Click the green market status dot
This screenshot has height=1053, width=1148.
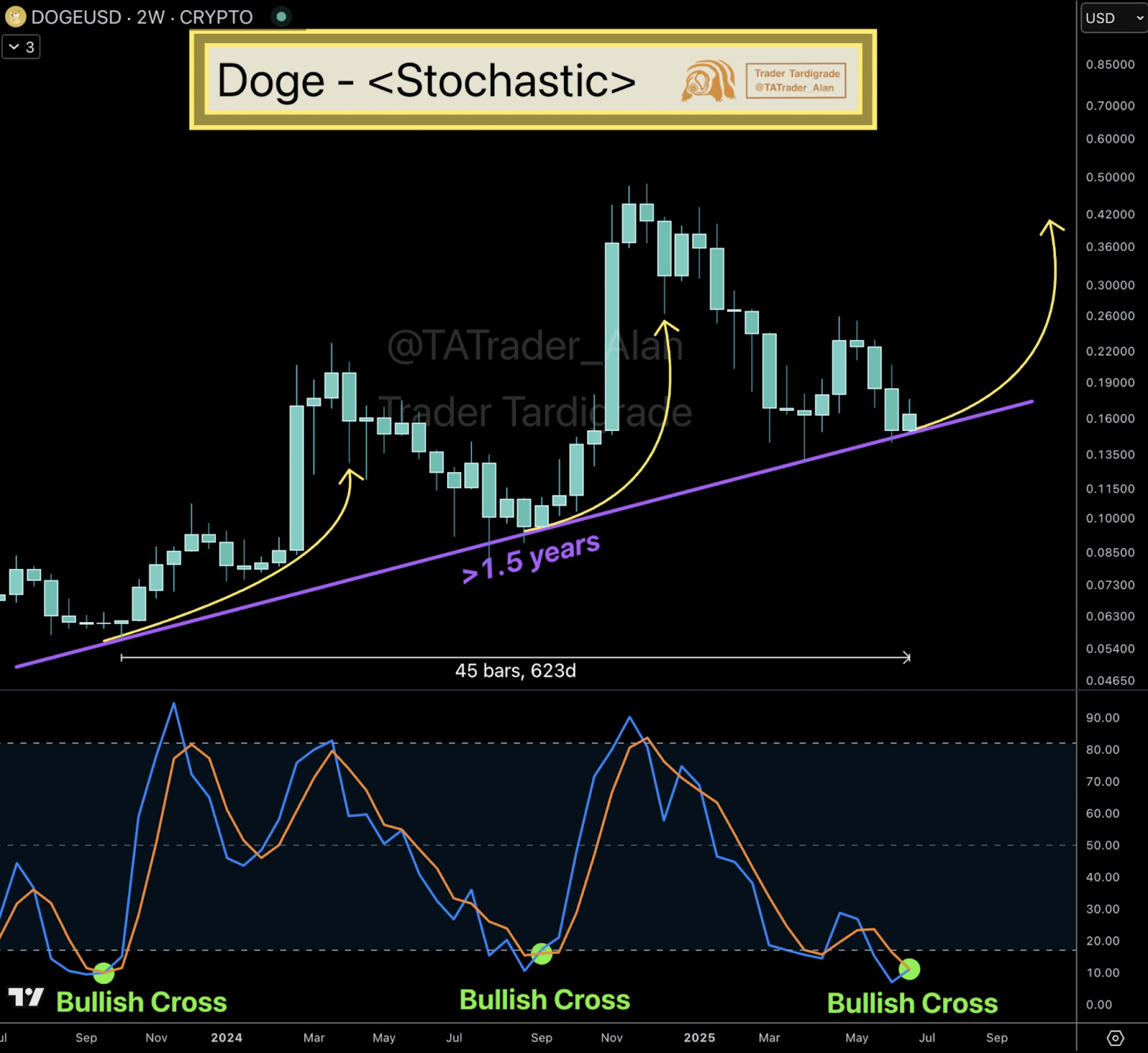pyautogui.click(x=282, y=16)
